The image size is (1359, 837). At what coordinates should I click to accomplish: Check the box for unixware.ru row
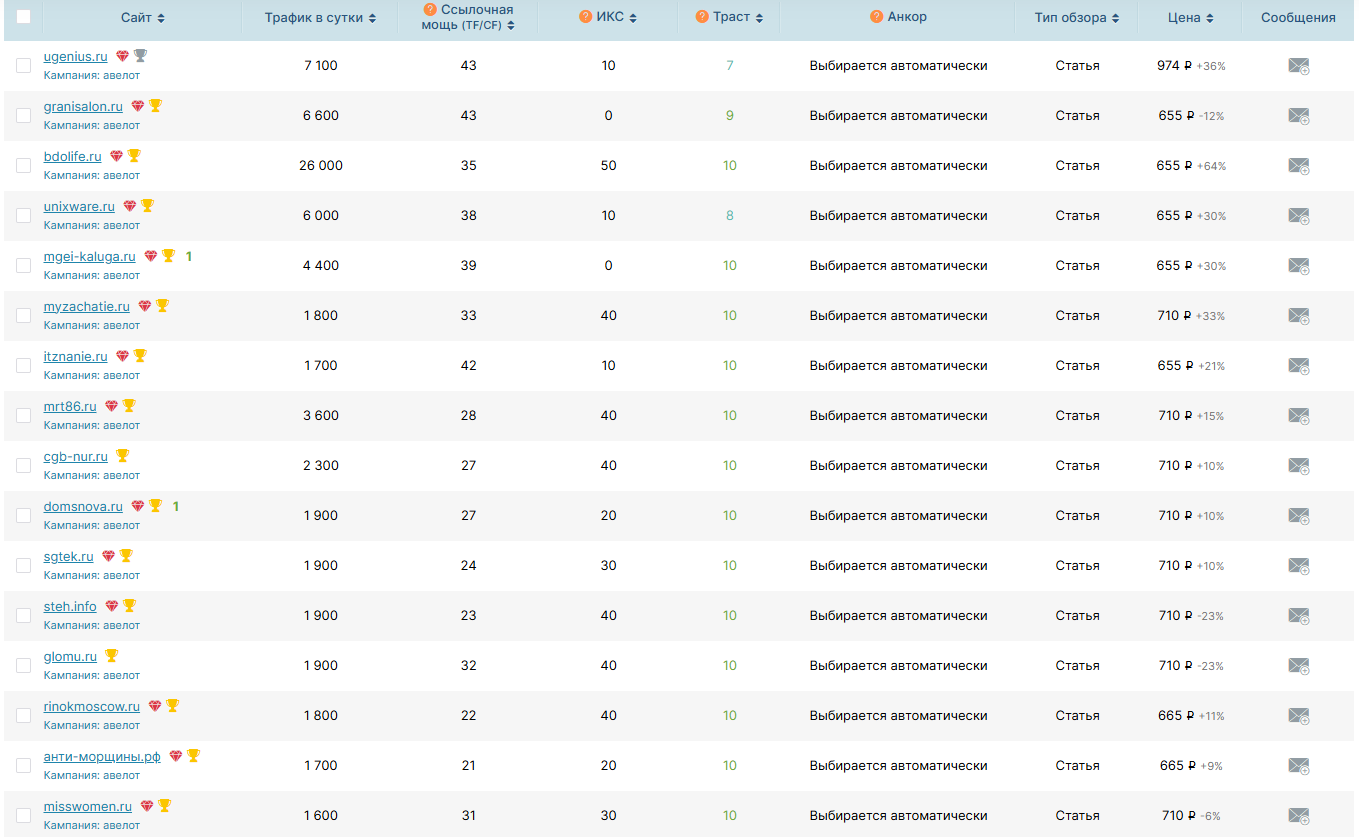point(23,216)
